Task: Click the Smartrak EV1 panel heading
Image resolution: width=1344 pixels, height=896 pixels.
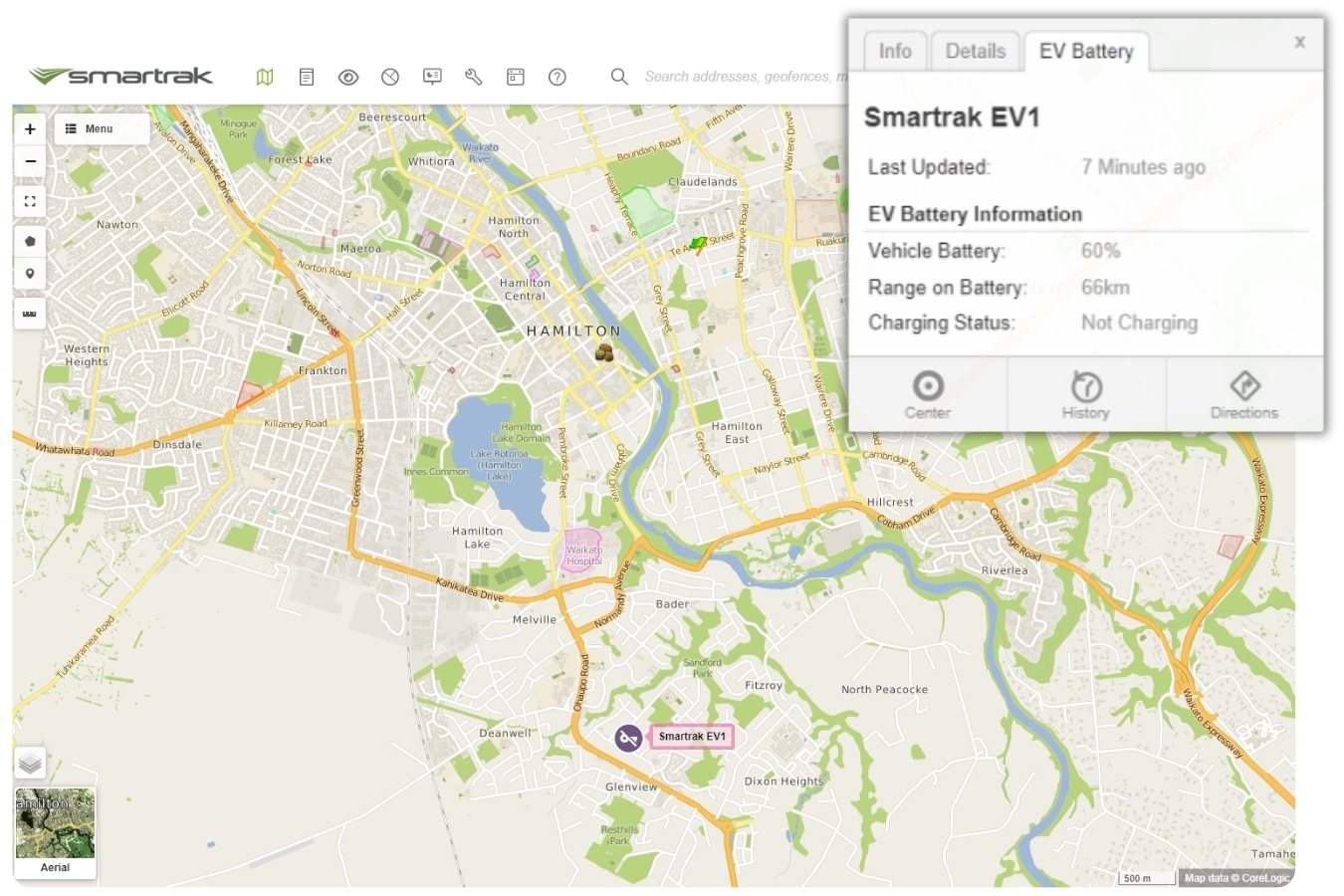Action: [x=952, y=117]
